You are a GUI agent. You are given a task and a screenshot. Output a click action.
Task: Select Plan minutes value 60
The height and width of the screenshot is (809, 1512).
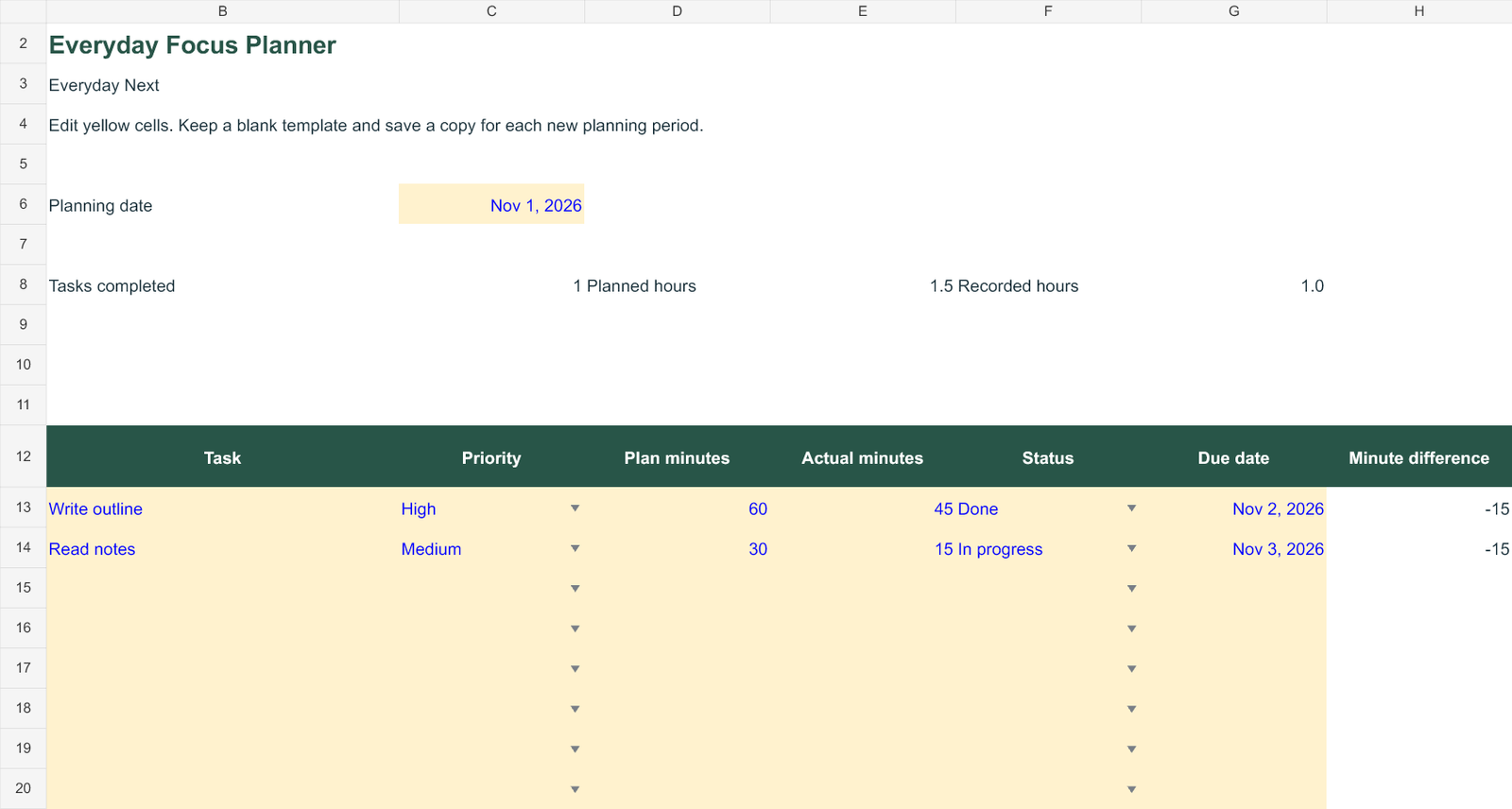[677, 508]
